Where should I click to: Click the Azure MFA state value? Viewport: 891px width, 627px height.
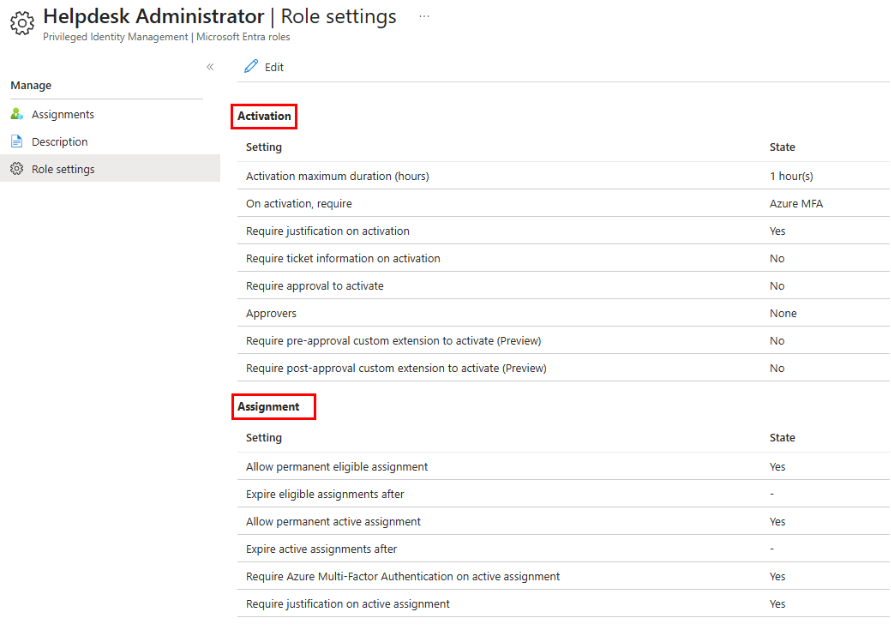click(x=796, y=204)
